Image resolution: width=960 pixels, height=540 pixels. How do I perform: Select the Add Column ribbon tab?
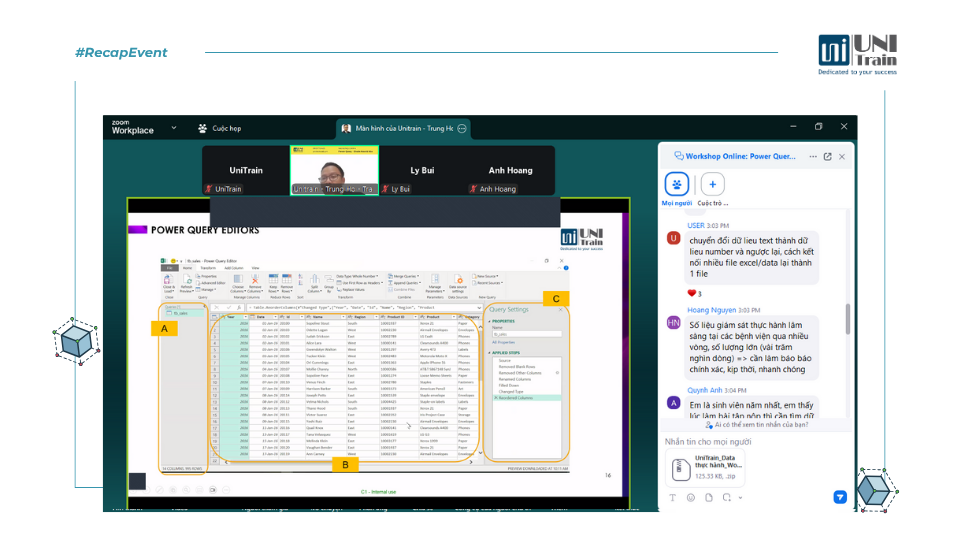(234, 268)
